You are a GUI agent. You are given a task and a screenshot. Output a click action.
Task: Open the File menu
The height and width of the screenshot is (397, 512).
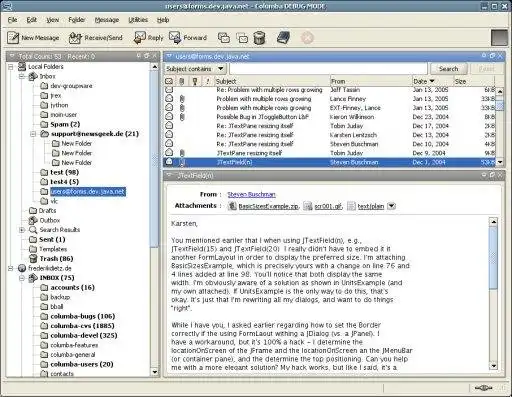(12, 20)
